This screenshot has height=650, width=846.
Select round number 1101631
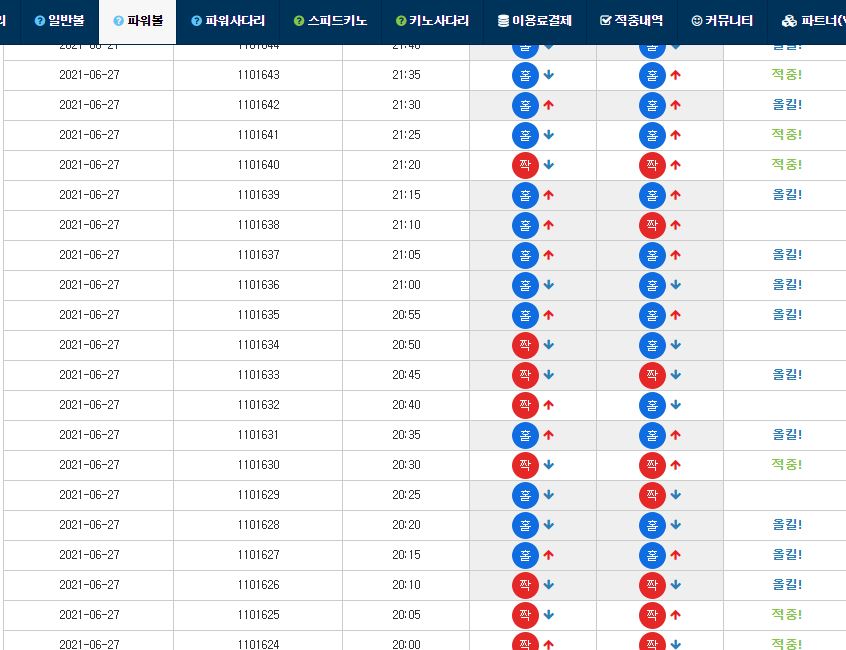258,435
